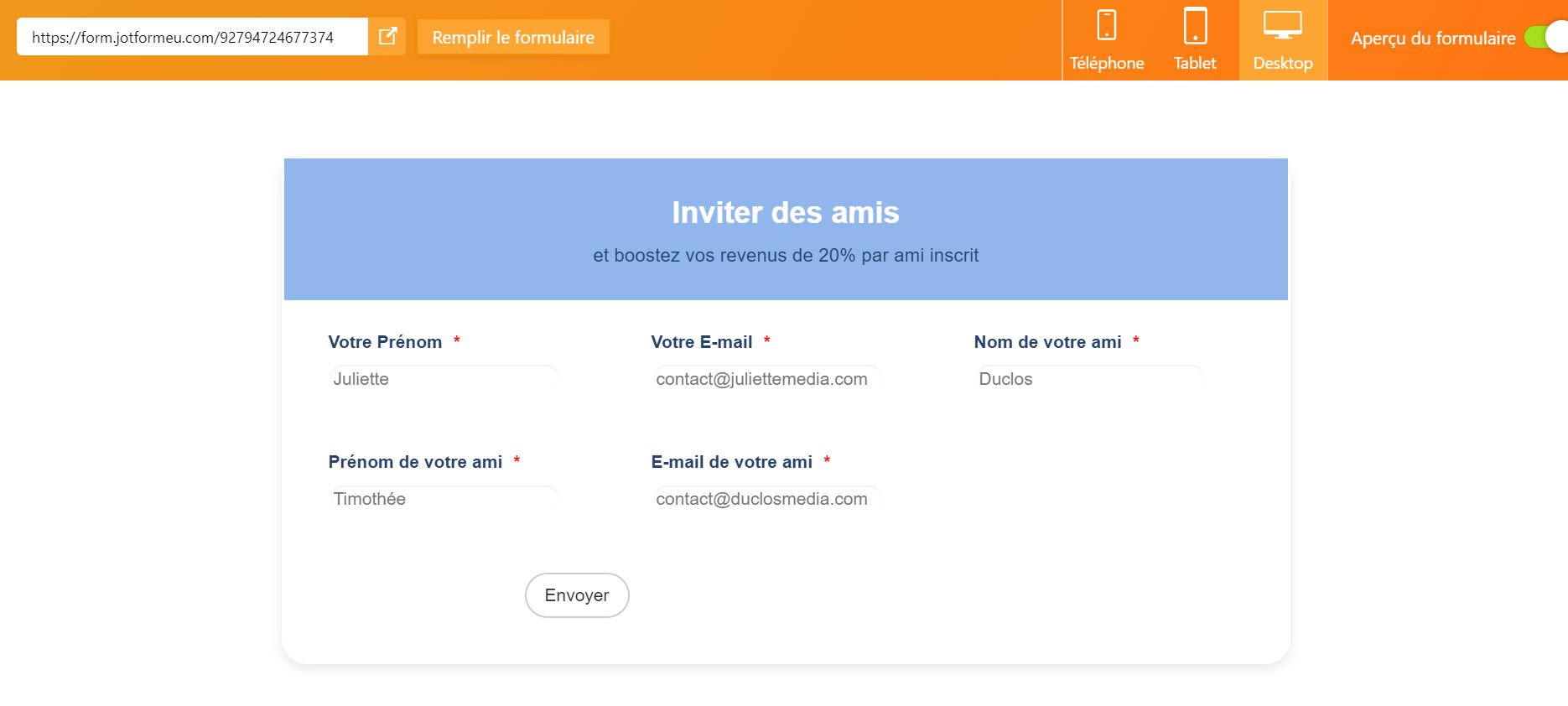Click the Votre E-mail input field
1568x706 pixels.
pyautogui.click(x=766, y=379)
